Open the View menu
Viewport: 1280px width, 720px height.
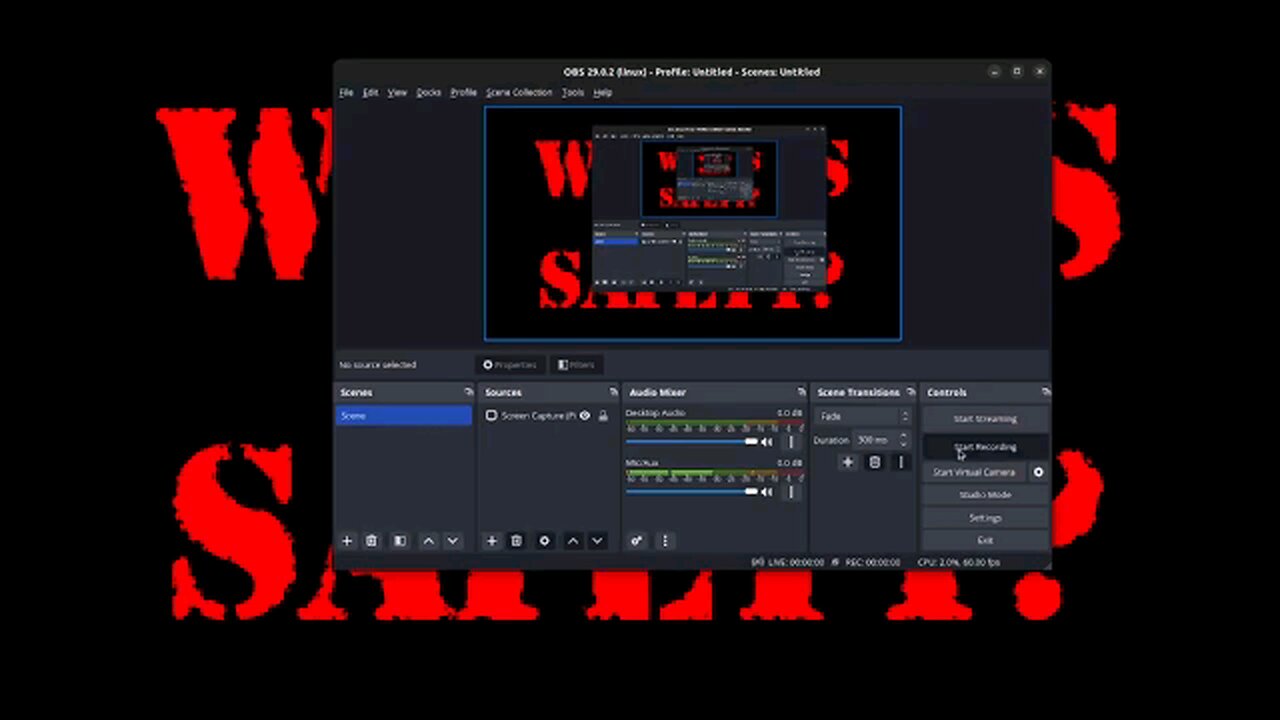click(397, 92)
